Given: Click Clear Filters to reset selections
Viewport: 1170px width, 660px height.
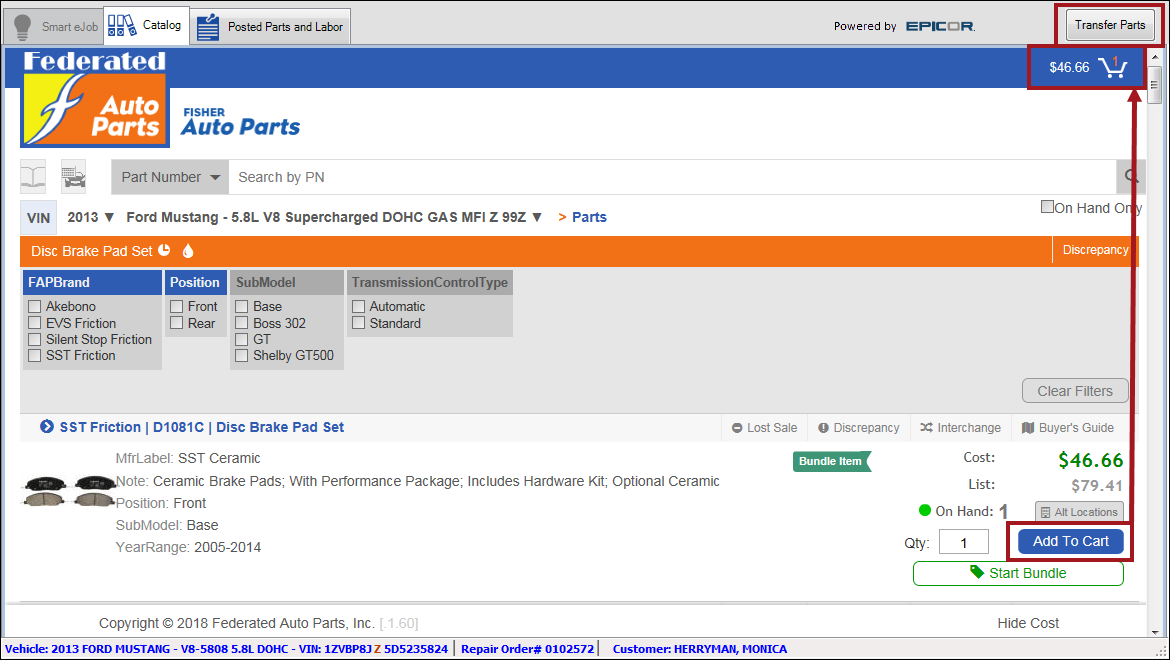Looking at the screenshot, I should click(1075, 390).
